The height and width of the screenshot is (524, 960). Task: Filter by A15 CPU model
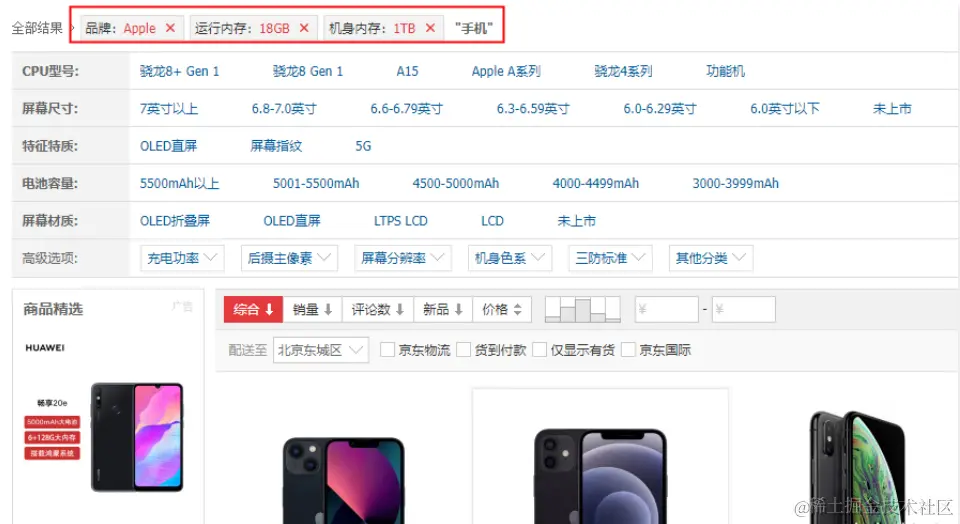tap(407, 72)
